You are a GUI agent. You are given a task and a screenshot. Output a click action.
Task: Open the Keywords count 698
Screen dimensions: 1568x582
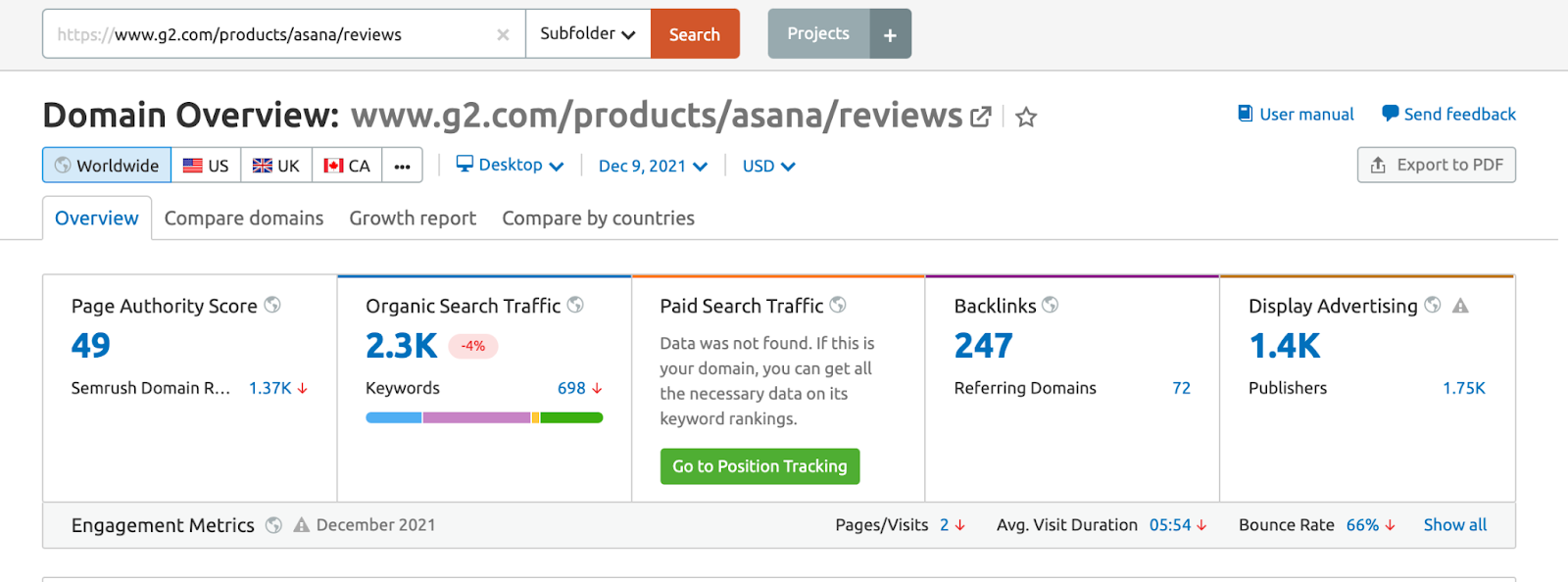coord(571,388)
